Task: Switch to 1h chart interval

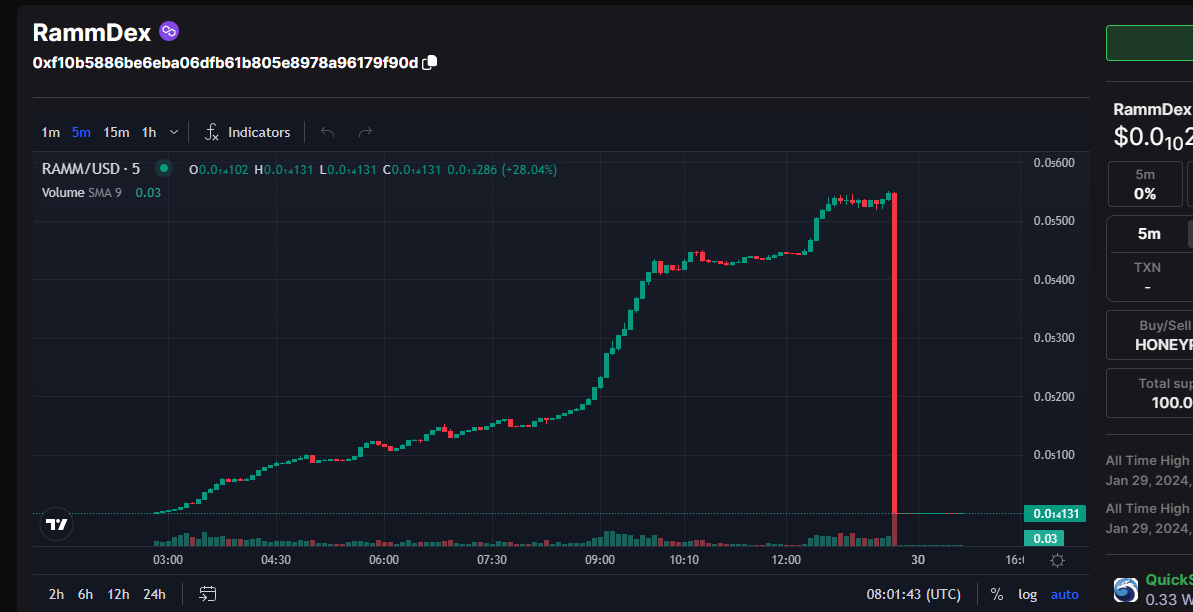Action: point(149,132)
